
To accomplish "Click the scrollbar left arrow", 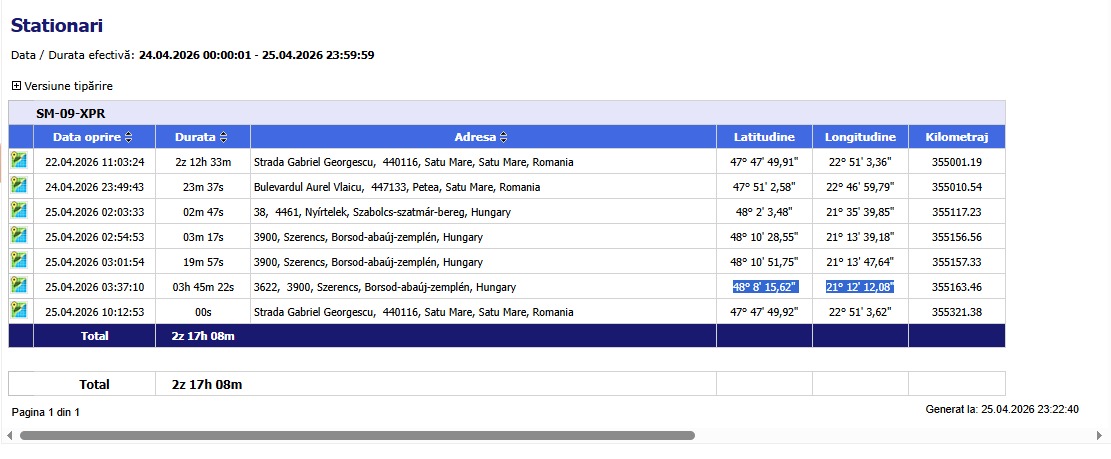I will pyautogui.click(x=9, y=436).
